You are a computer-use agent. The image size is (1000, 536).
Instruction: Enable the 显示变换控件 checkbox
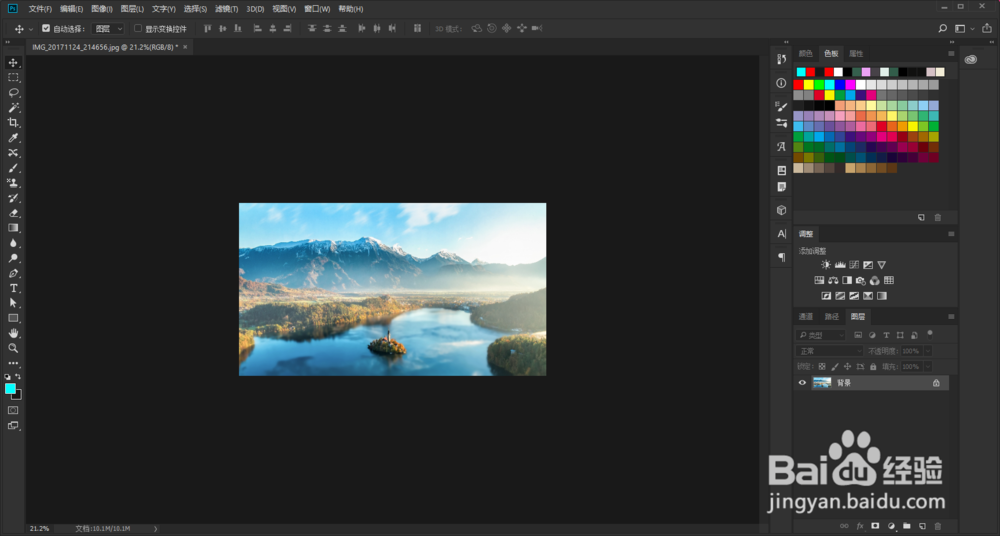click(138, 28)
